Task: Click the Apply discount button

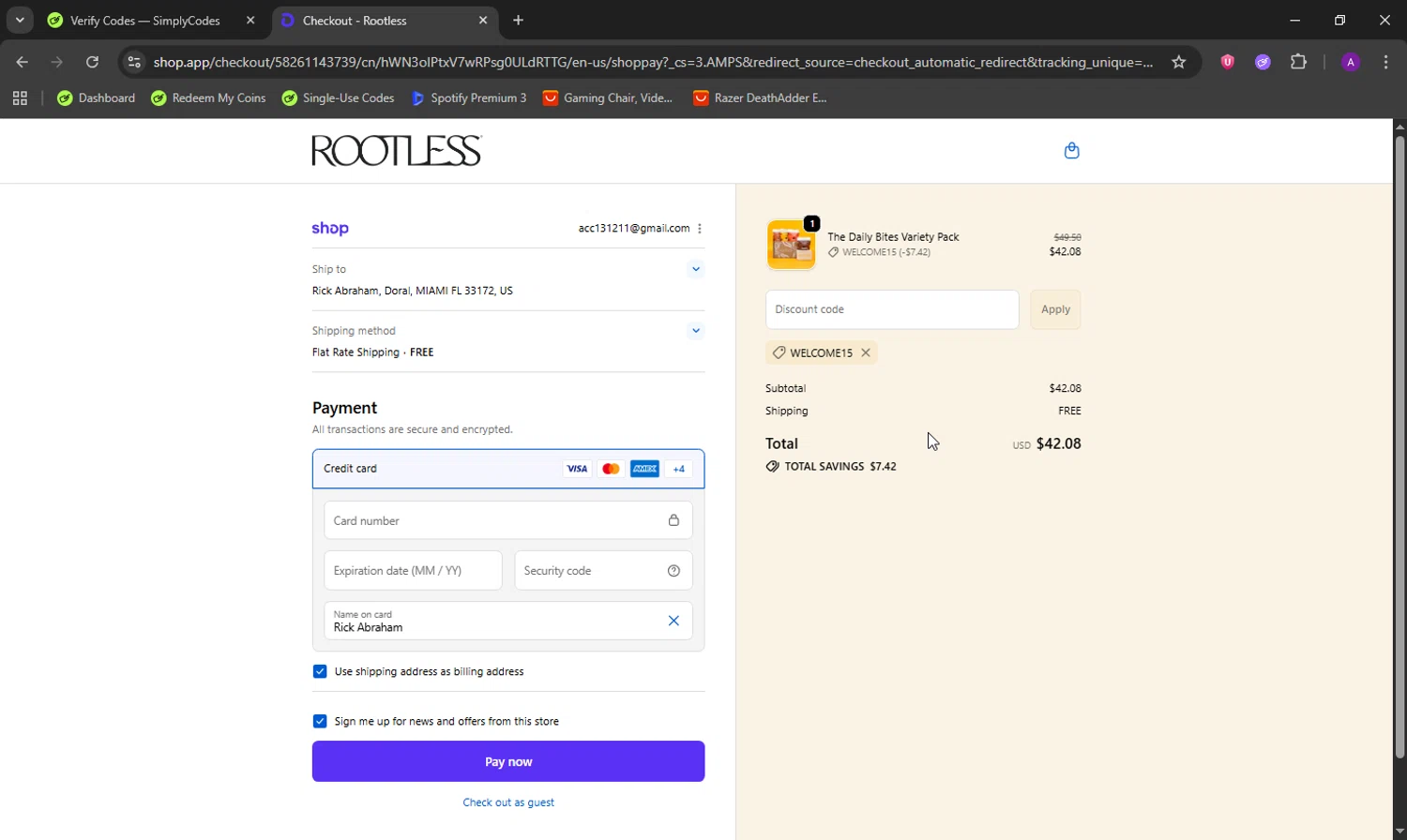Action: (x=1055, y=309)
